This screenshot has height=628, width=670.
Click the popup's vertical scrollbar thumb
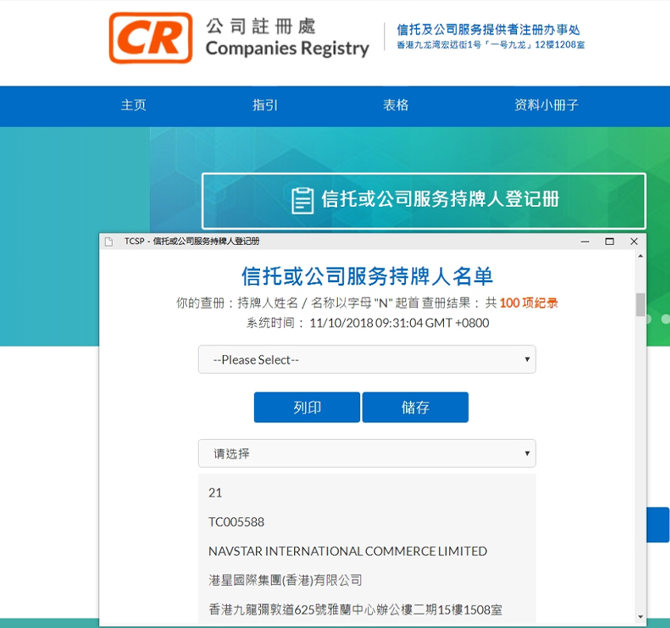coord(640,304)
